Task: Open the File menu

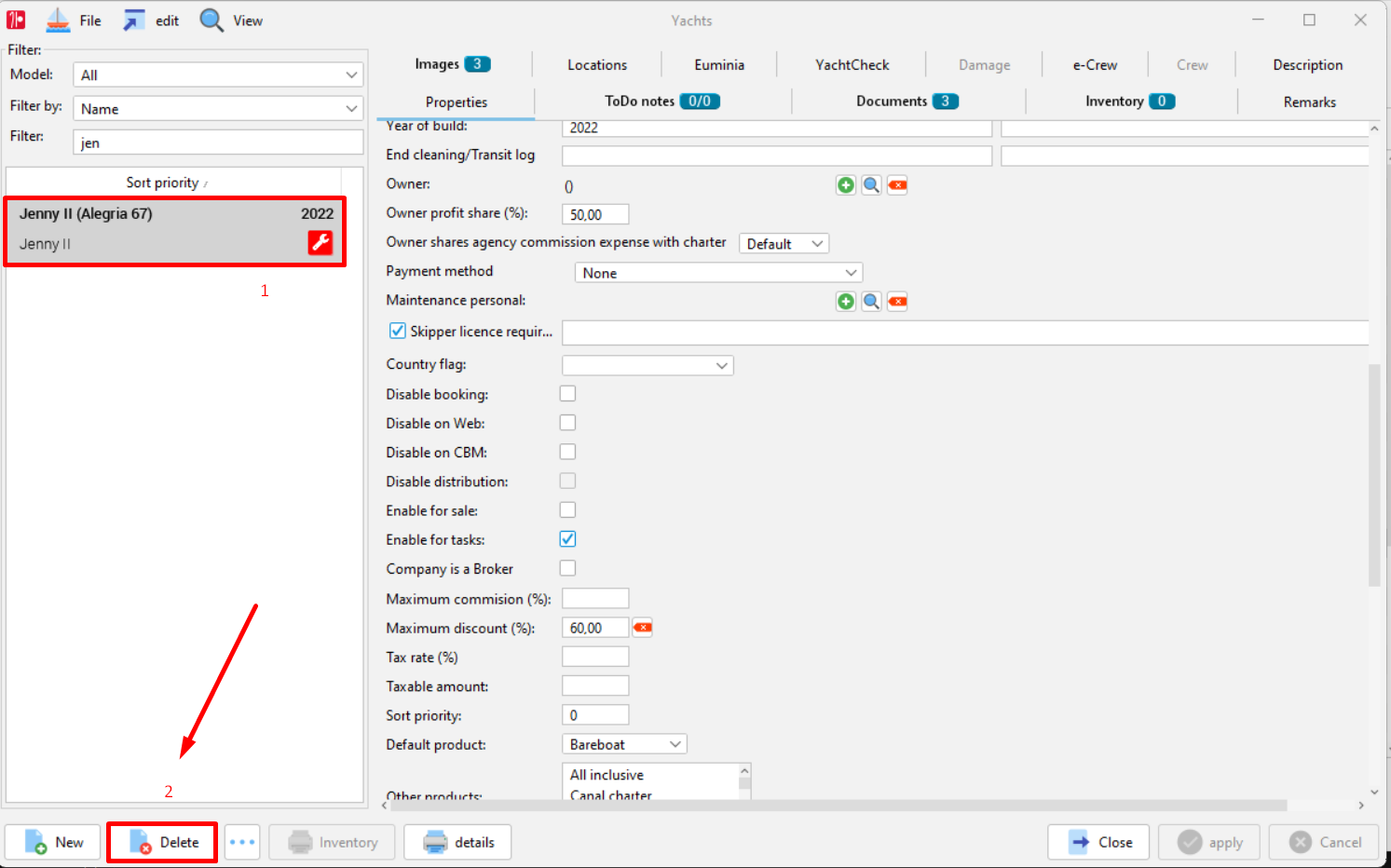Action: click(x=75, y=20)
